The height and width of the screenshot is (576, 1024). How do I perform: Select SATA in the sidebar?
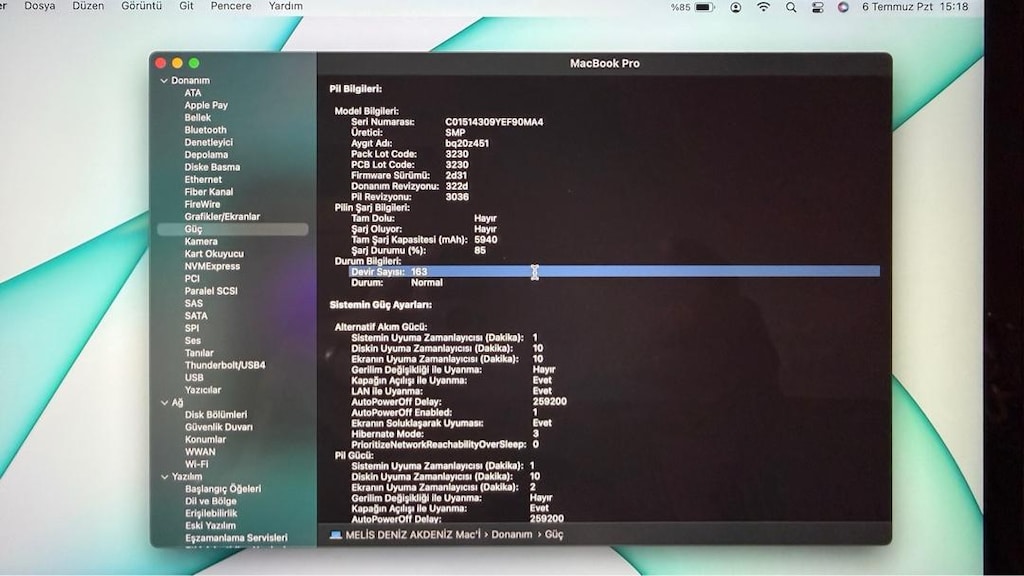[195, 316]
